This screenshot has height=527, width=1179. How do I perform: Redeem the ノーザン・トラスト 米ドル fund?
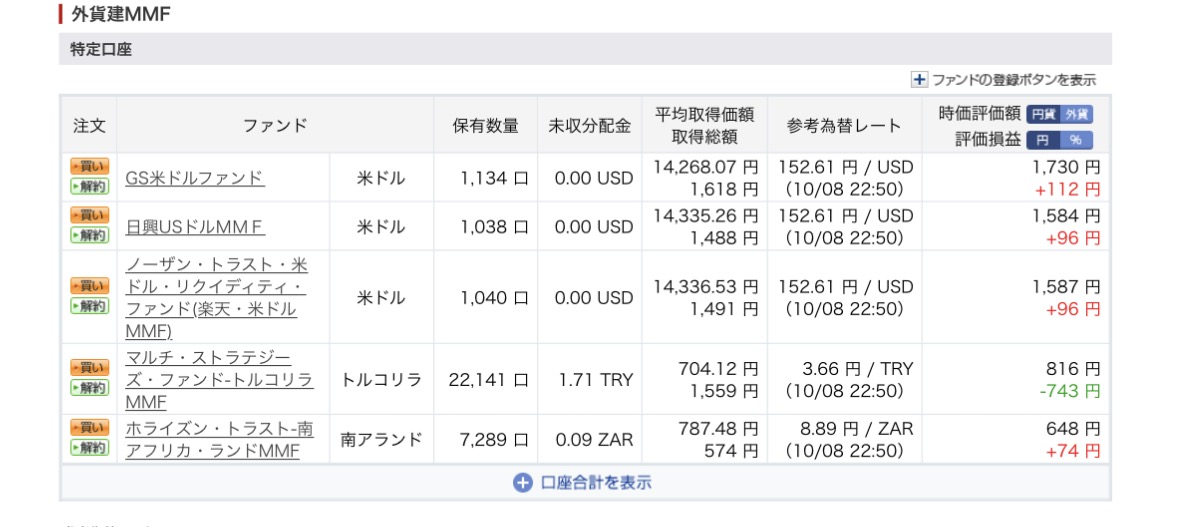(89, 306)
